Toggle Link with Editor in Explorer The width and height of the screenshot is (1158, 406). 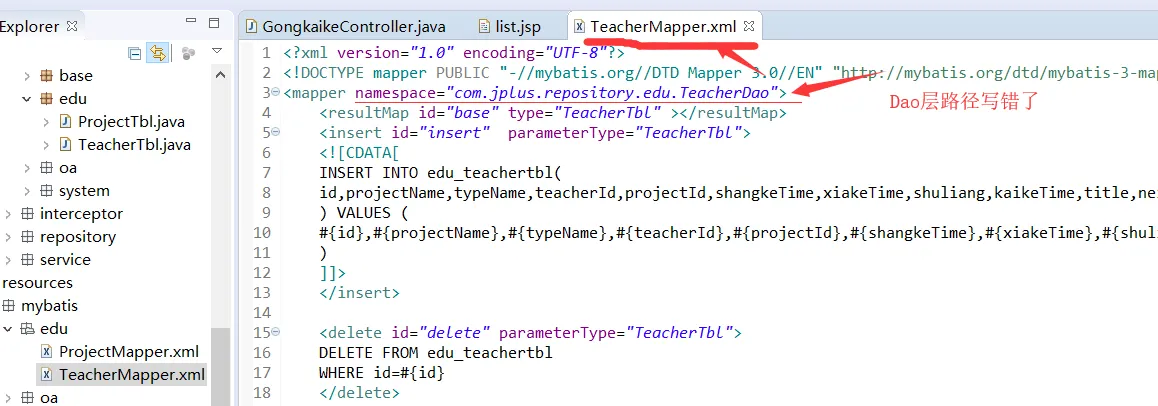[157, 52]
